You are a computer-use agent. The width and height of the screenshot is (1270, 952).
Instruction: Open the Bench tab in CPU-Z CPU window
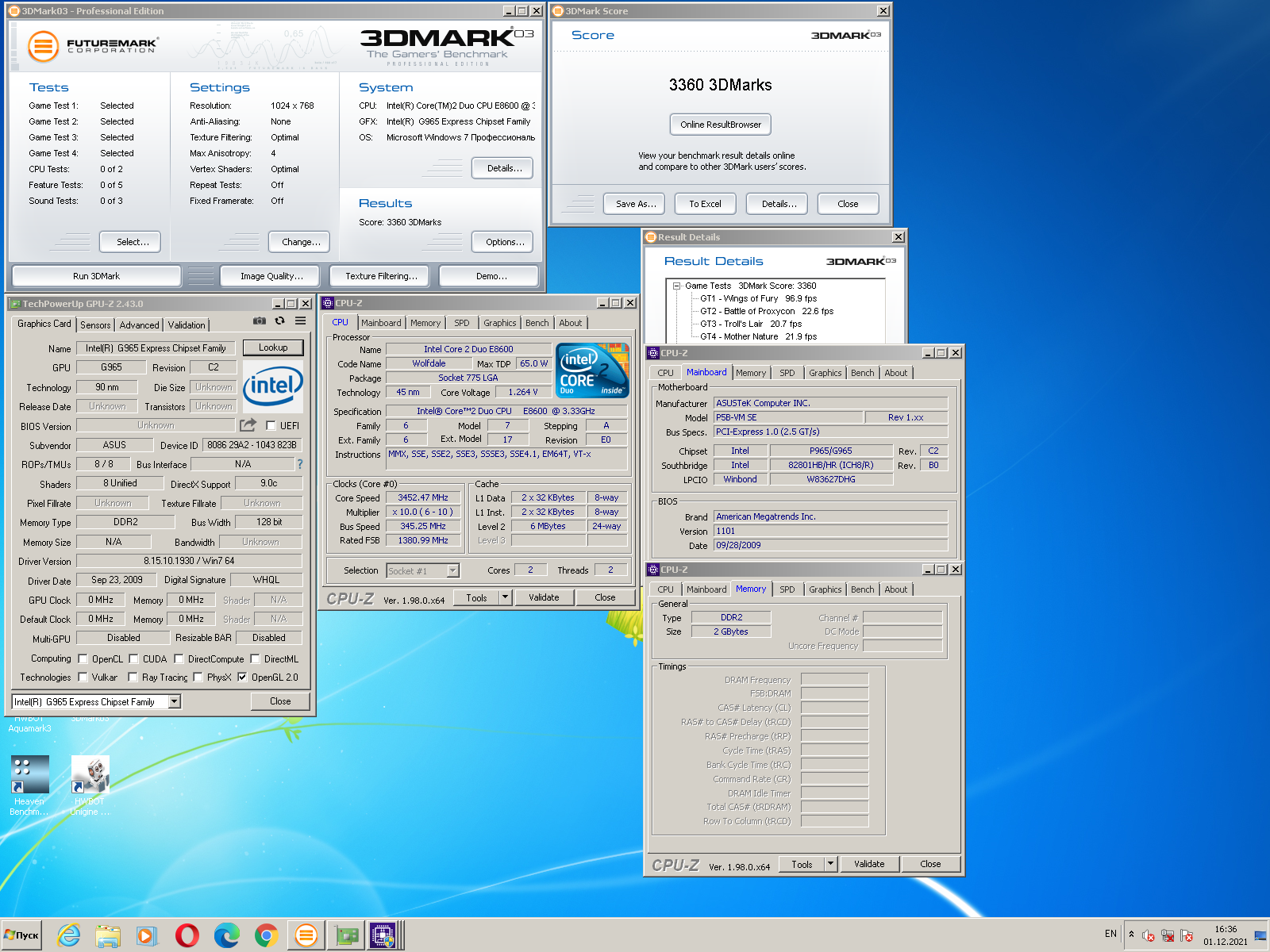pyautogui.click(x=537, y=323)
